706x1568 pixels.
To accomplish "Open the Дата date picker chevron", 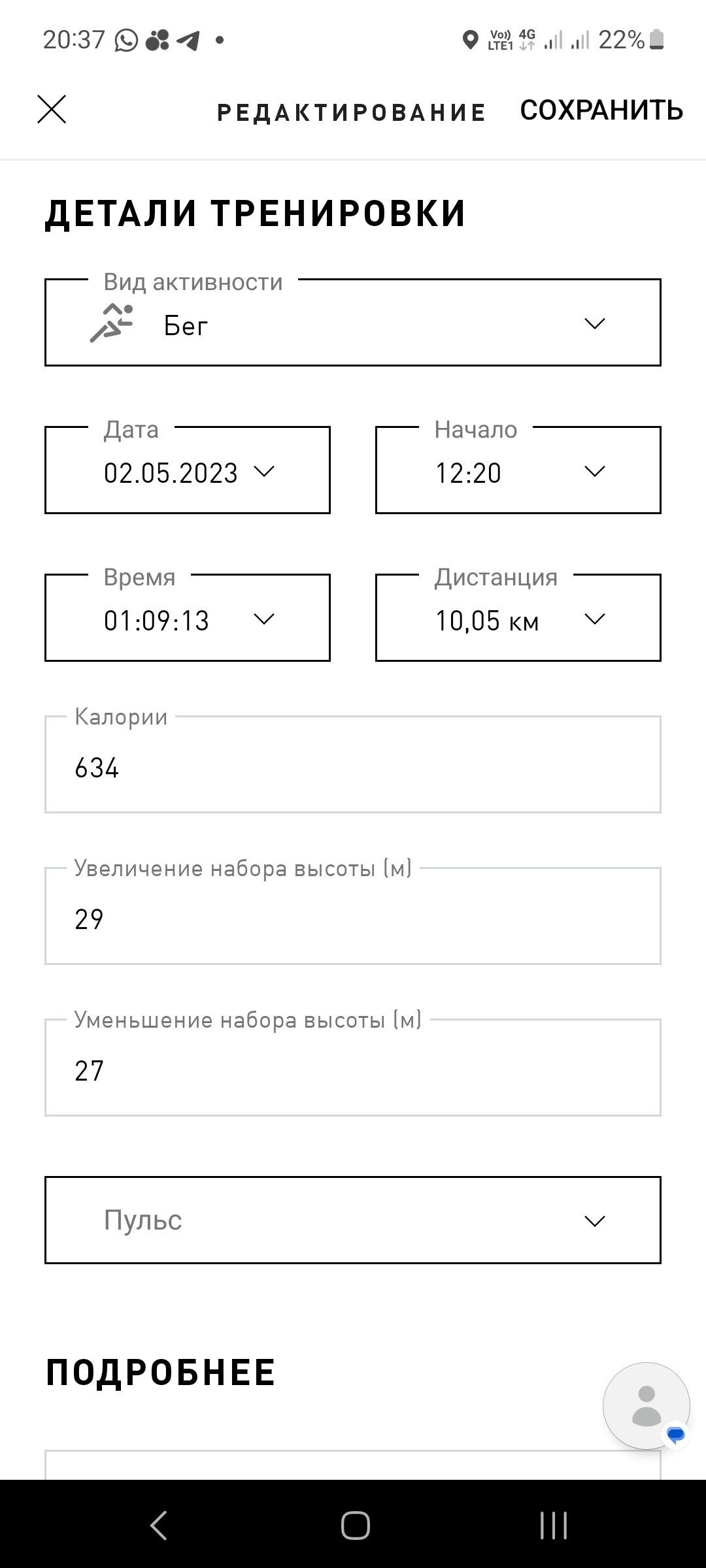I will coord(263,471).
